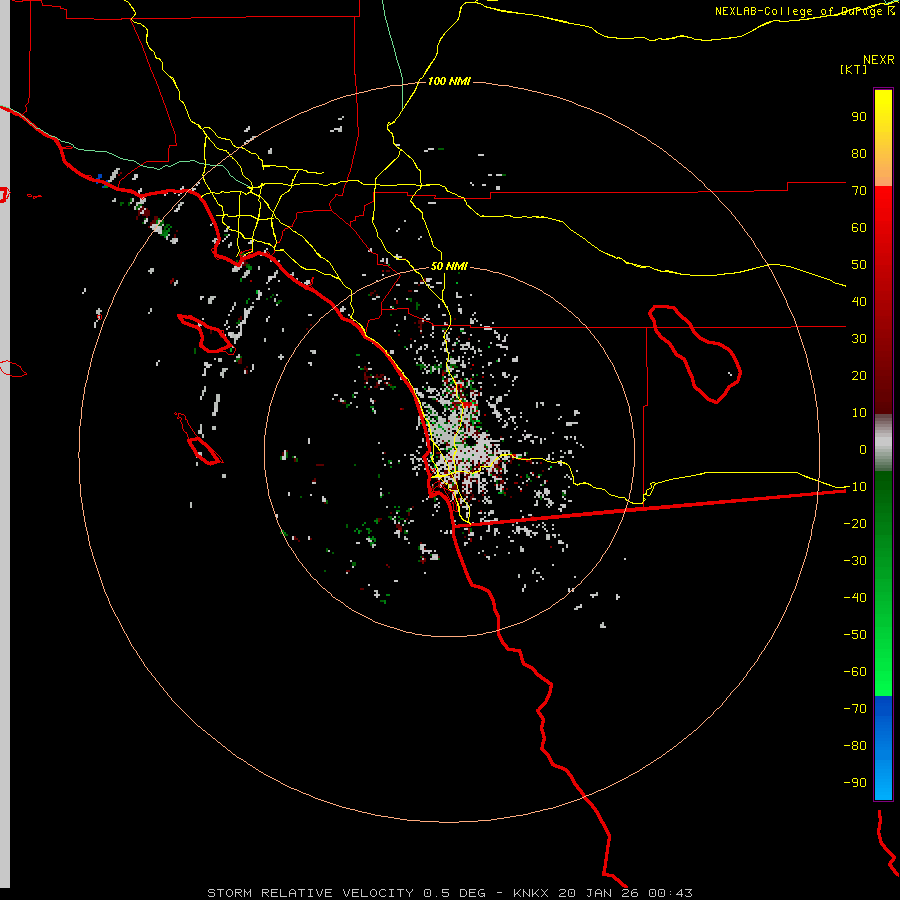The width and height of the screenshot is (900, 900).
Task: Click the -90 value on the velocity legend
Action: click(855, 783)
